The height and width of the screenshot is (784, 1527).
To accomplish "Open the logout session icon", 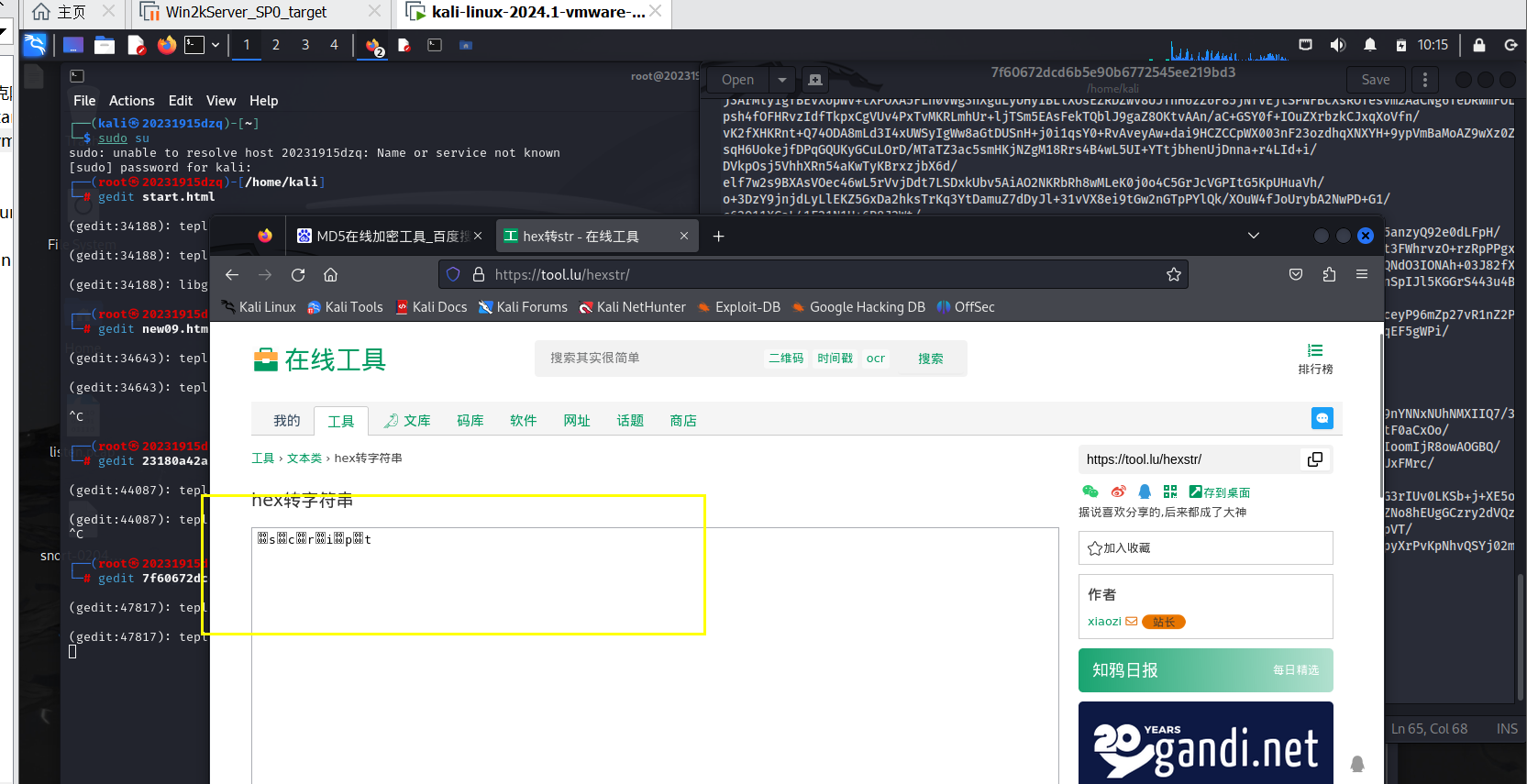I will (x=1511, y=45).
